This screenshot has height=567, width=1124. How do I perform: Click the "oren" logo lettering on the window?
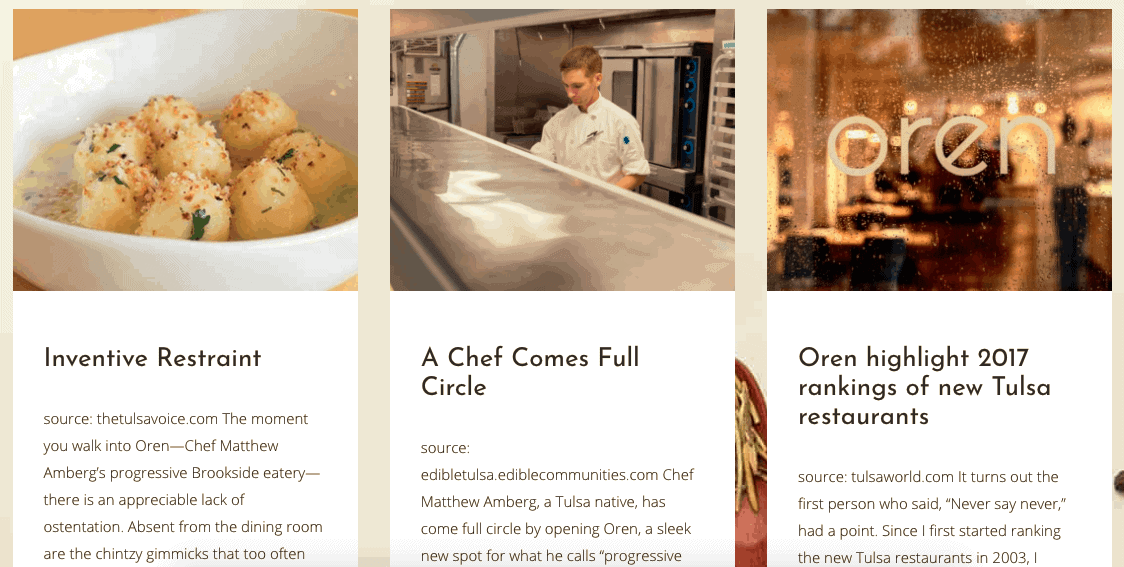pos(941,146)
